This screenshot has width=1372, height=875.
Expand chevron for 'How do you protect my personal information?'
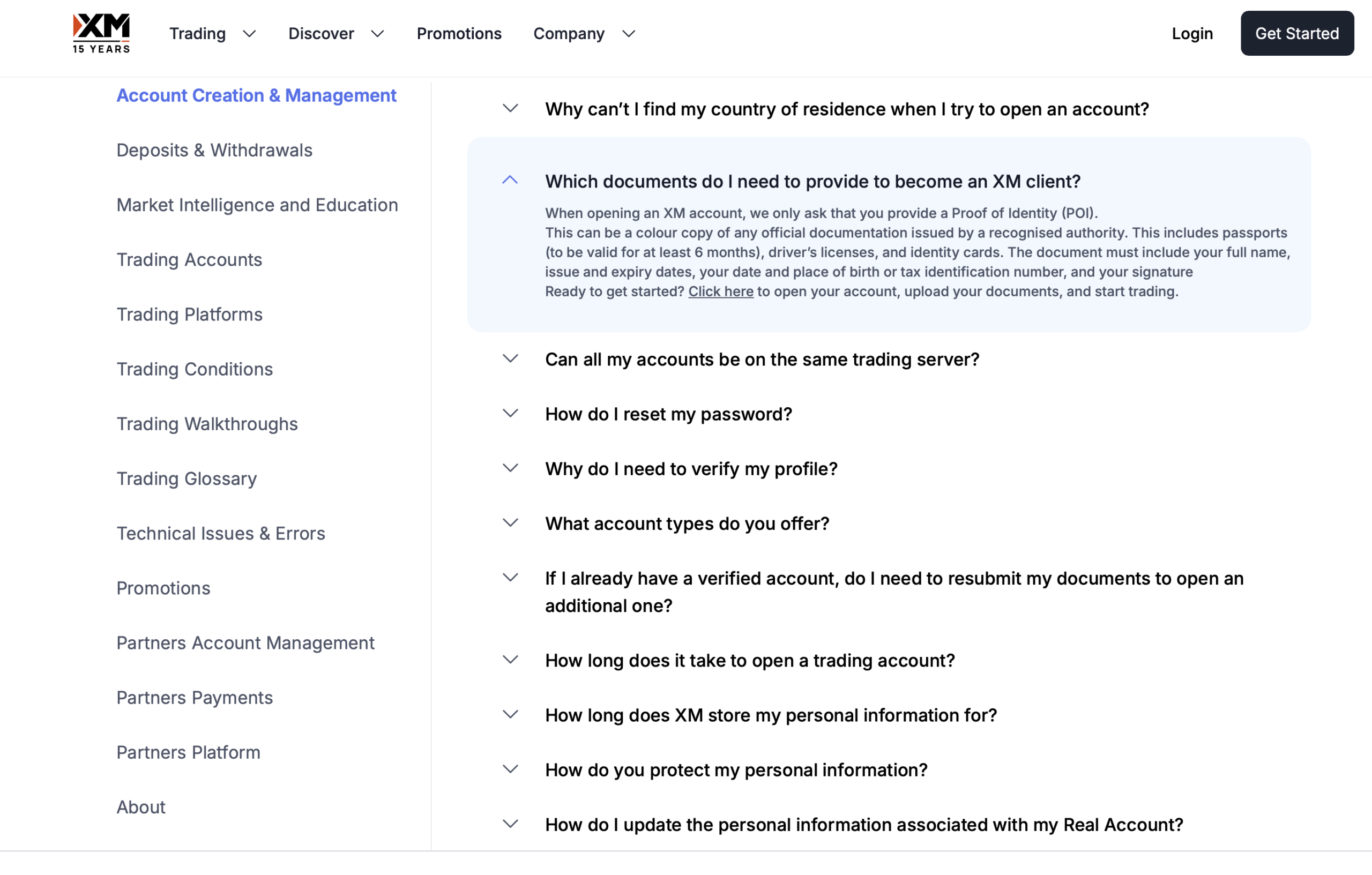(510, 769)
